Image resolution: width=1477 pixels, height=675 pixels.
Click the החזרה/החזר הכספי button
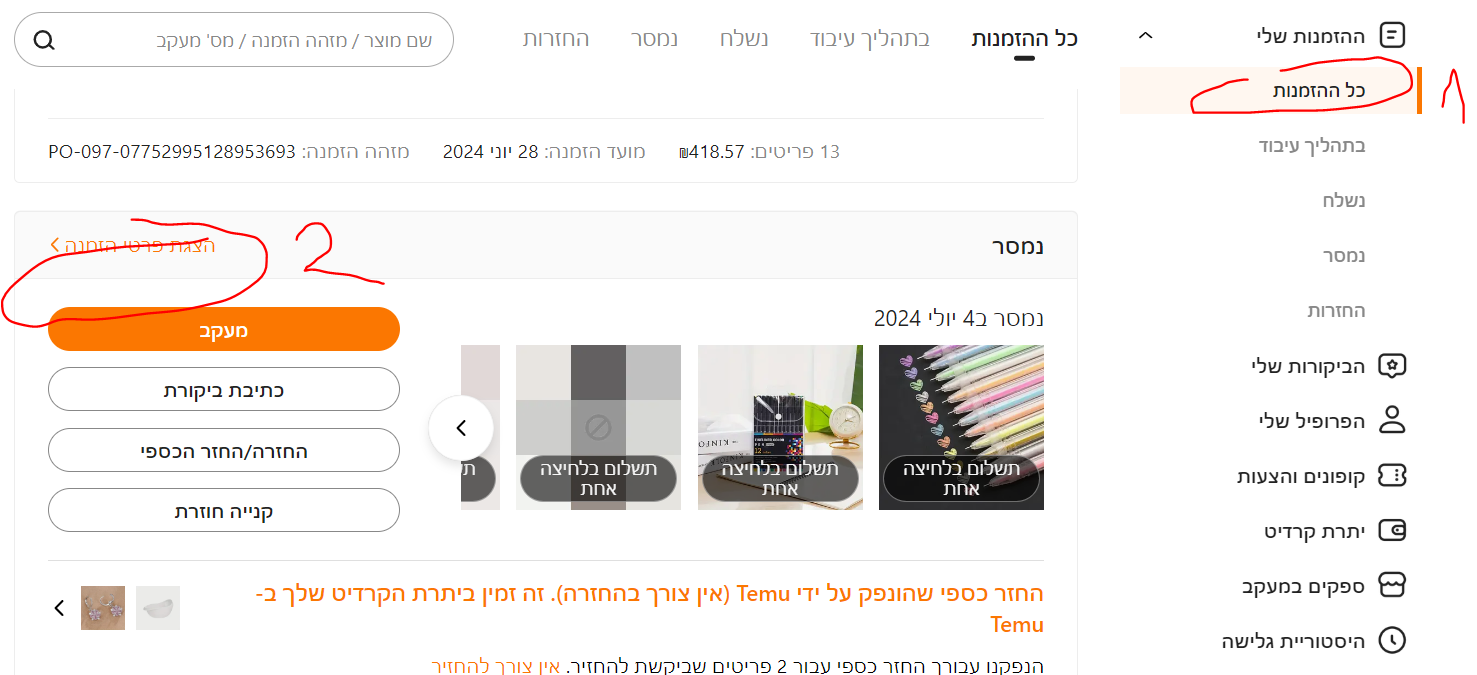[x=224, y=450]
